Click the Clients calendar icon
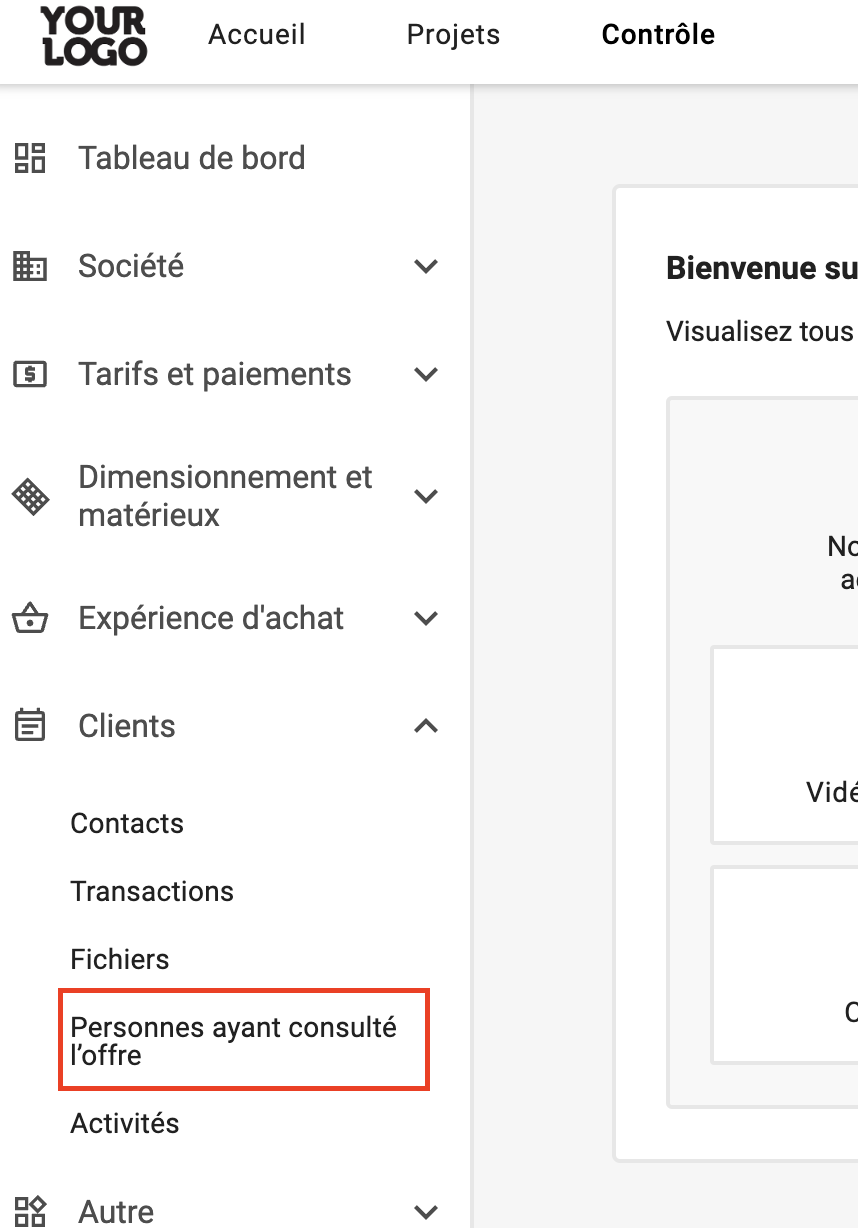 coord(30,726)
